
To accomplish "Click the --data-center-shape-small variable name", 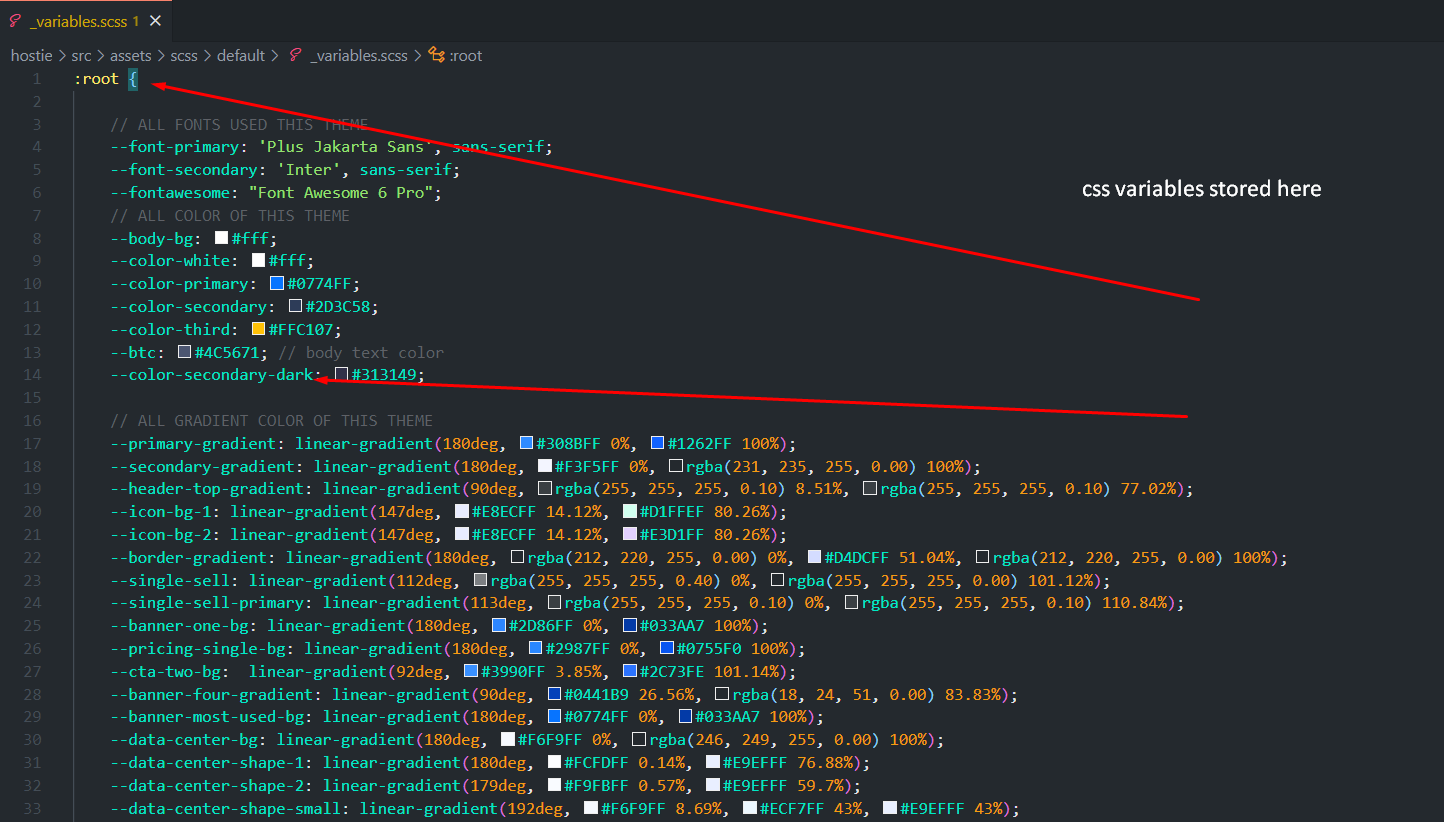I will (x=226, y=808).
